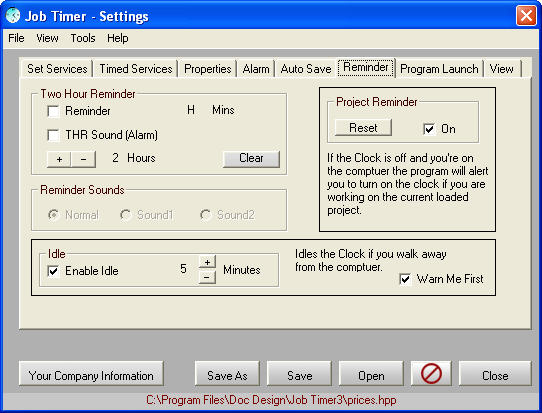Decrease idle minutes with the minus button
The height and width of the screenshot is (413, 542).
pyautogui.click(x=207, y=277)
